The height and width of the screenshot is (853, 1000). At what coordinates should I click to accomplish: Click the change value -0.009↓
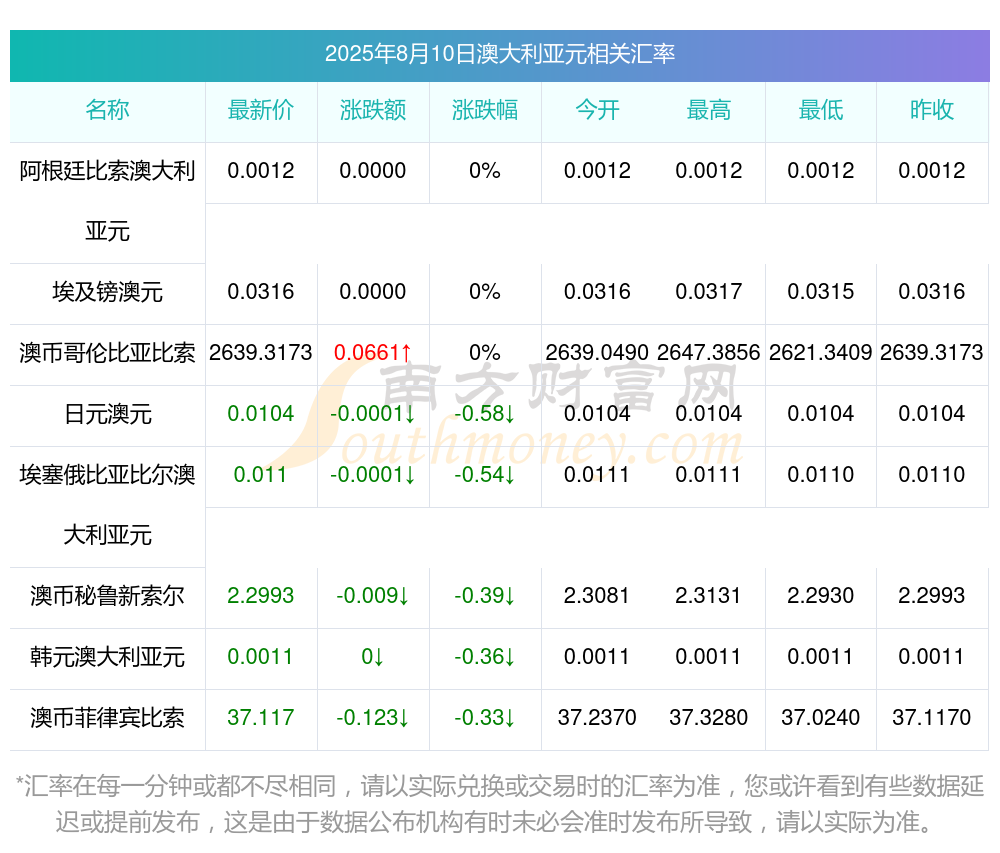tap(372, 595)
